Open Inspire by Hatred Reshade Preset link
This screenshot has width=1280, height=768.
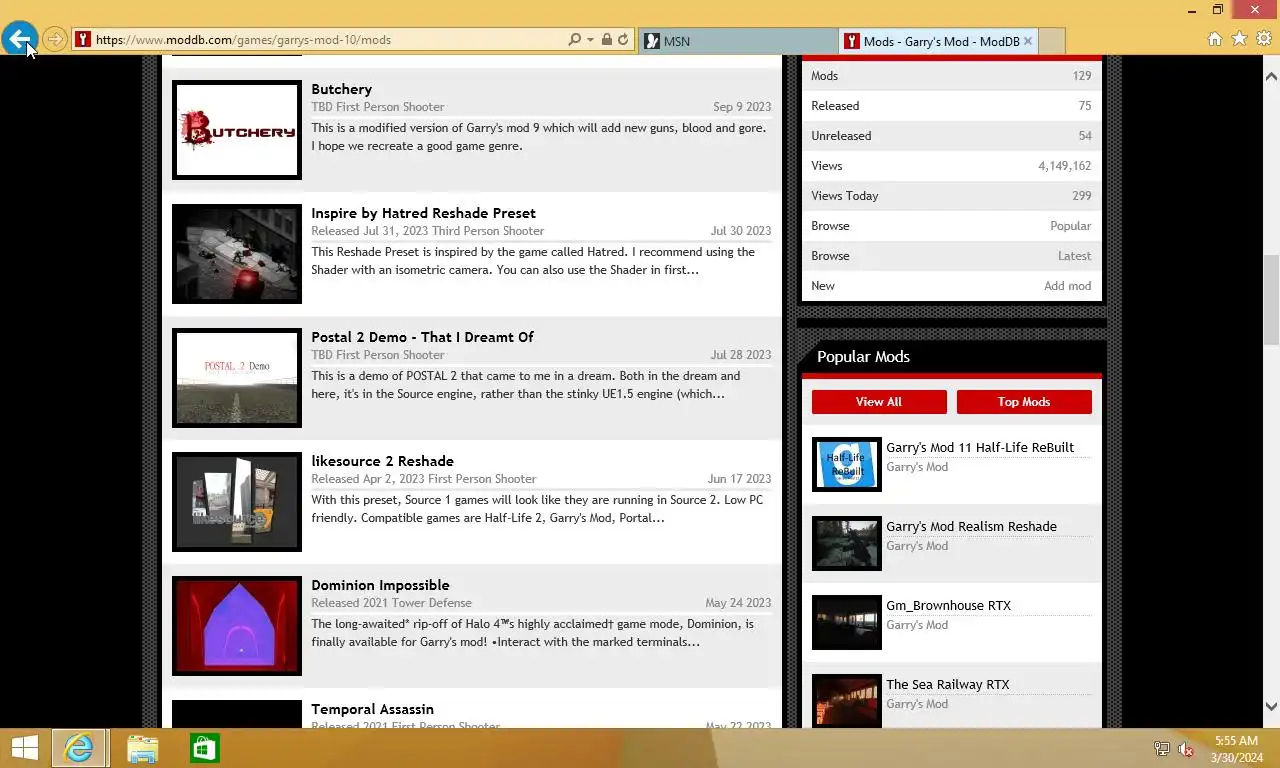click(423, 213)
